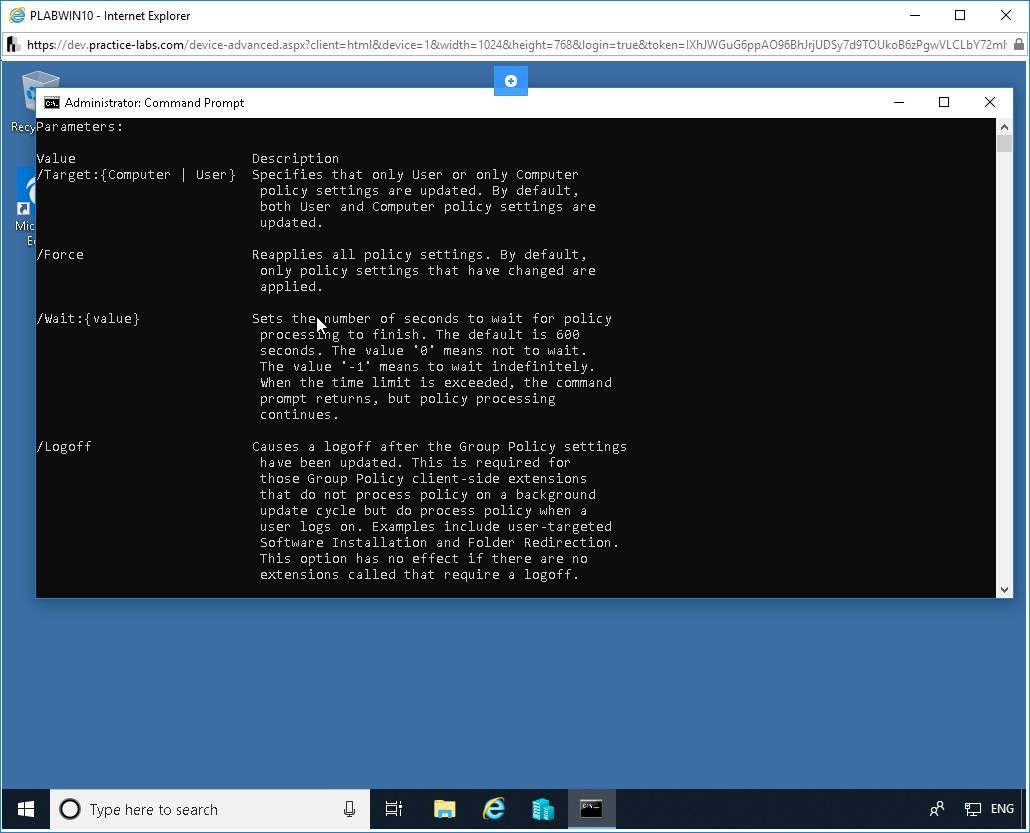Click the Command Prompt scrollbar down arrow
This screenshot has width=1030, height=833.
(1004, 590)
